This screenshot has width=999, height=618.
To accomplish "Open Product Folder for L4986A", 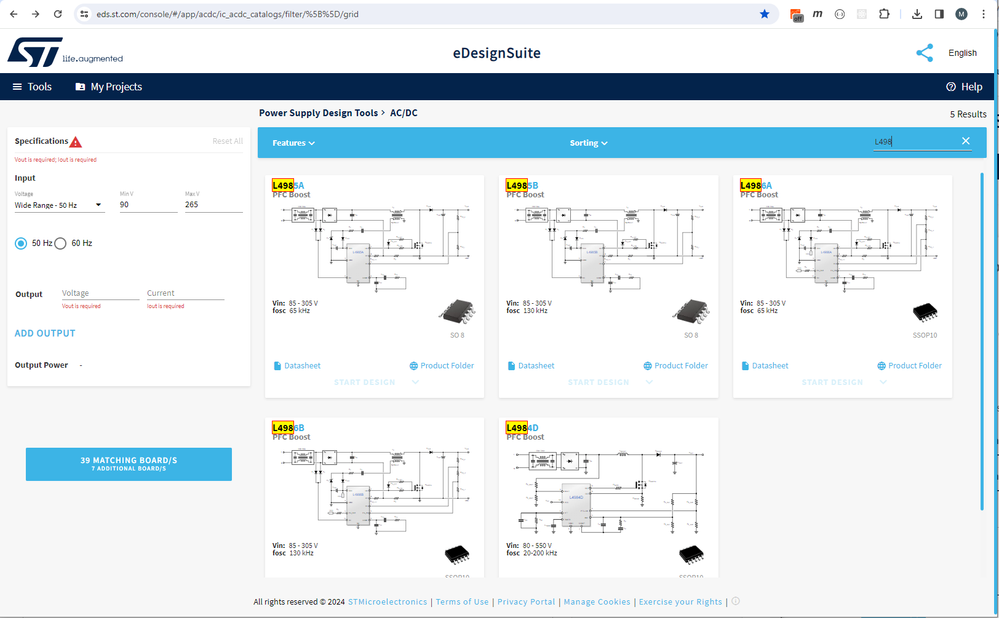I will pyautogui.click(x=909, y=366).
